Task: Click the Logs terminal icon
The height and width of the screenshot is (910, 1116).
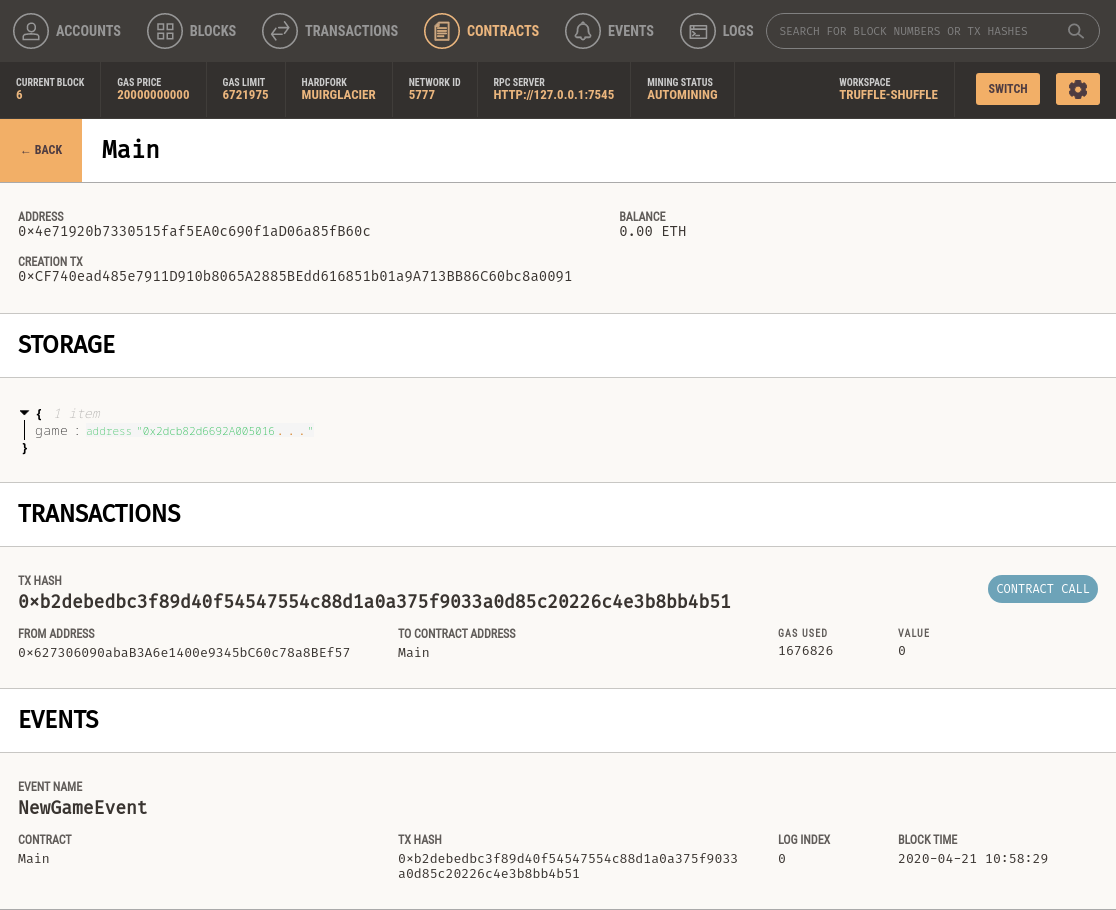Action: [x=698, y=31]
